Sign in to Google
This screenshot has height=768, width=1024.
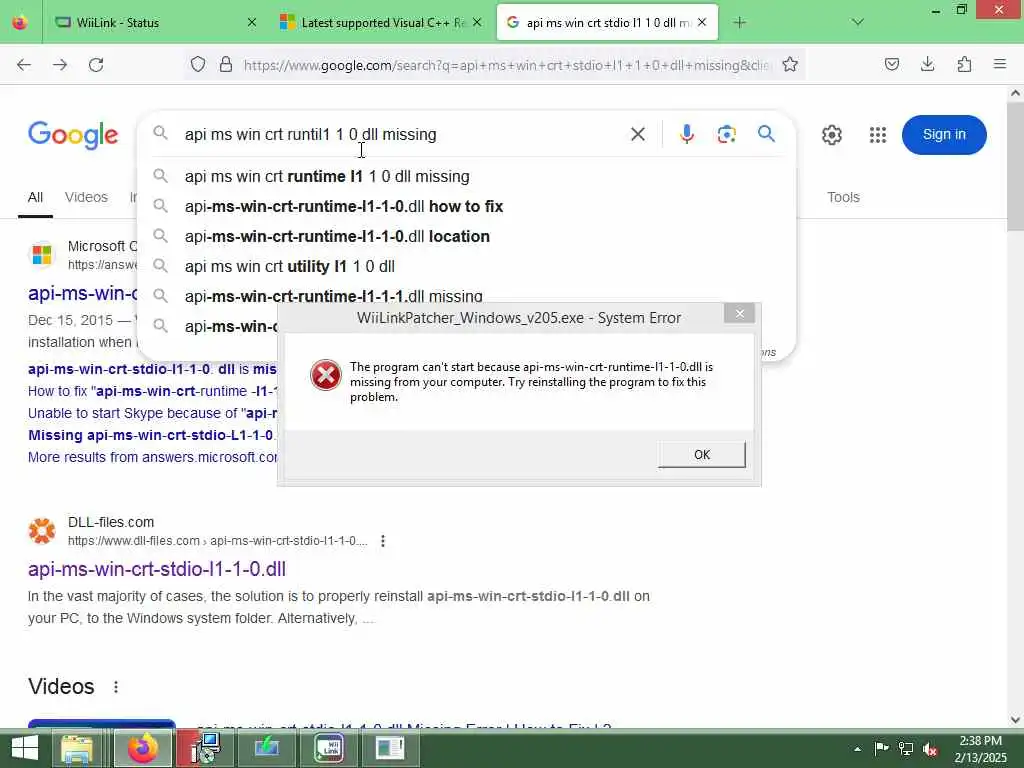[944, 135]
